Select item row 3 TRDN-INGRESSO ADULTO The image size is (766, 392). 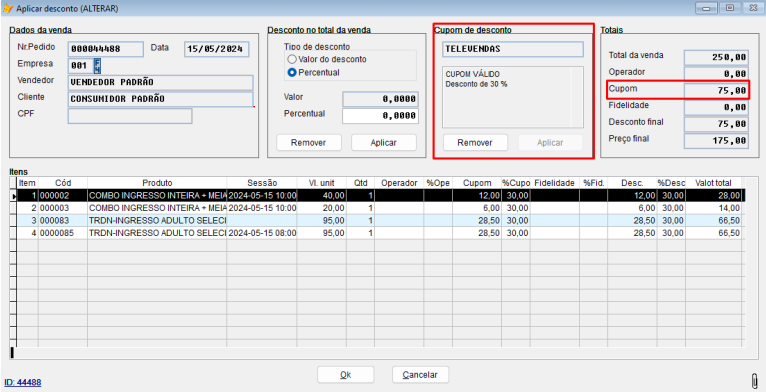pyautogui.click(x=376, y=220)
